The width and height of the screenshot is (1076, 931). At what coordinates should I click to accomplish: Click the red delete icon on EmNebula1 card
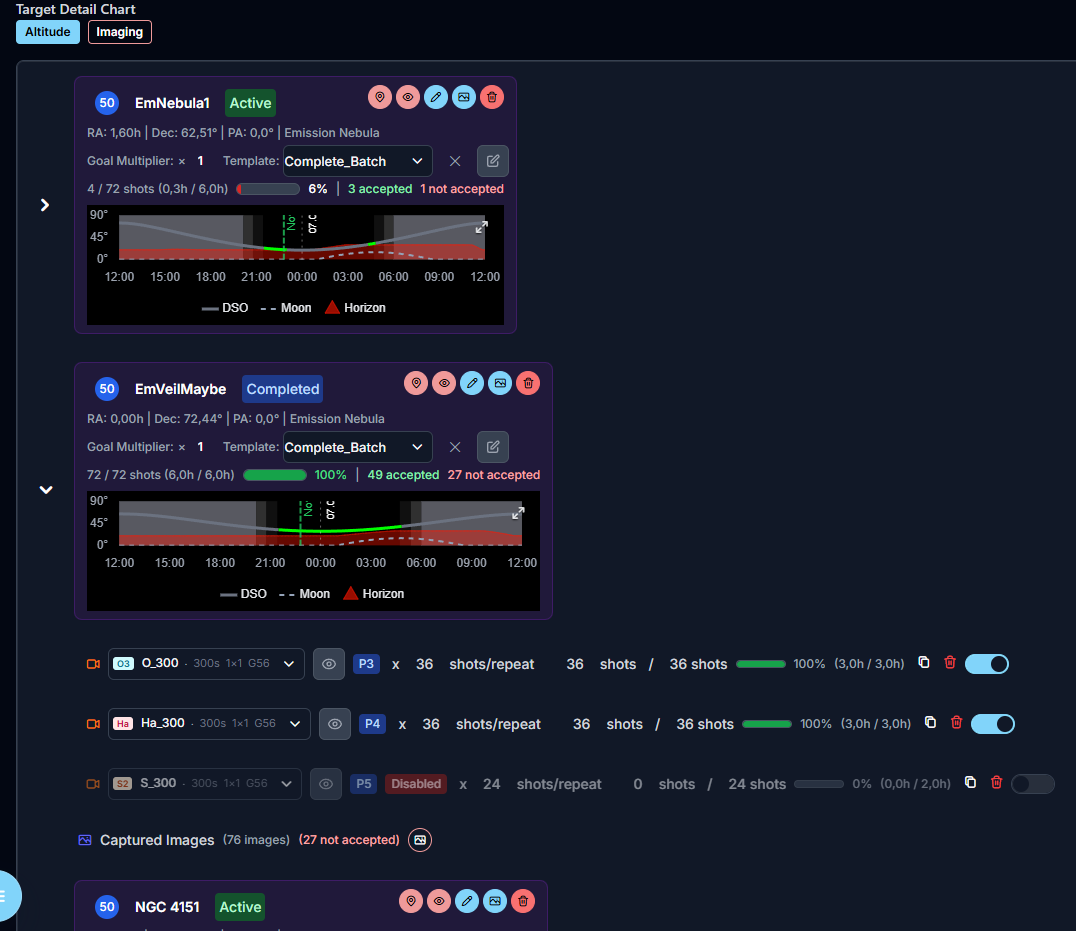[x=491, y=97]
